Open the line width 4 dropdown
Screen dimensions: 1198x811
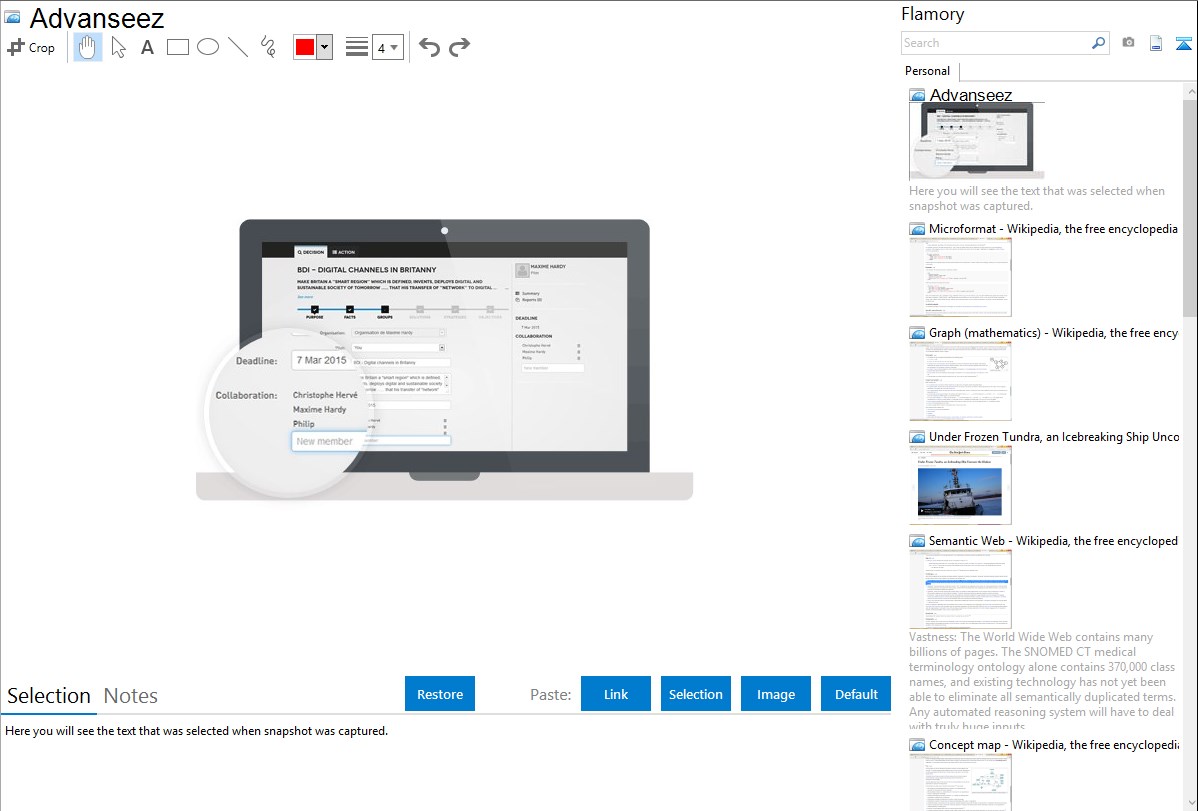387,47
